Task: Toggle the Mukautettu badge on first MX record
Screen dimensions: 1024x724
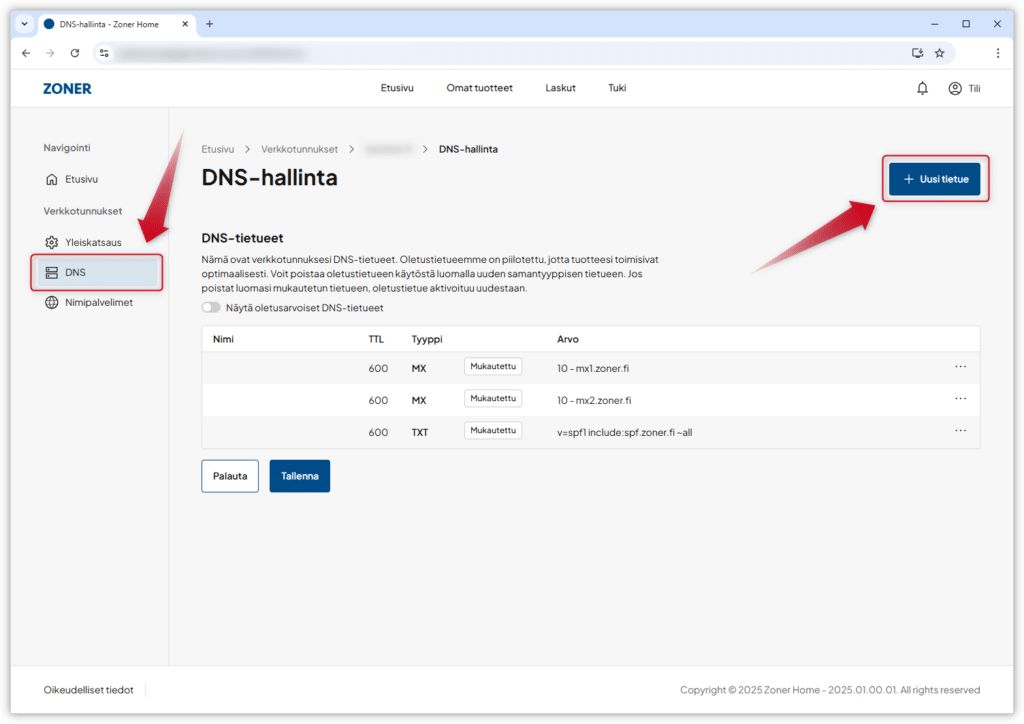Action: (492, 366)
